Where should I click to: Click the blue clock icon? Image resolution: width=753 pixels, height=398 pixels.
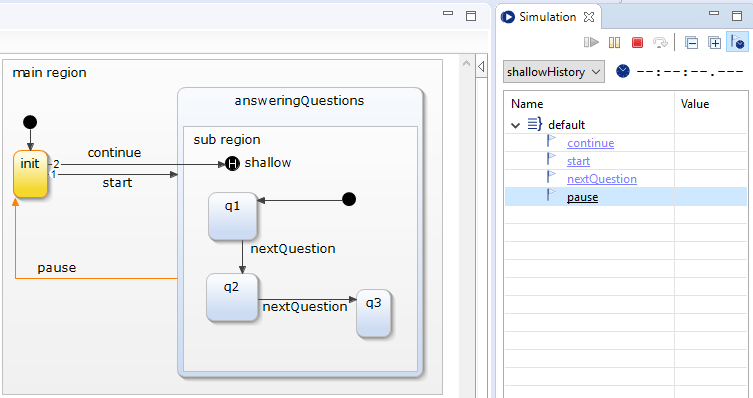click(623, 72)
